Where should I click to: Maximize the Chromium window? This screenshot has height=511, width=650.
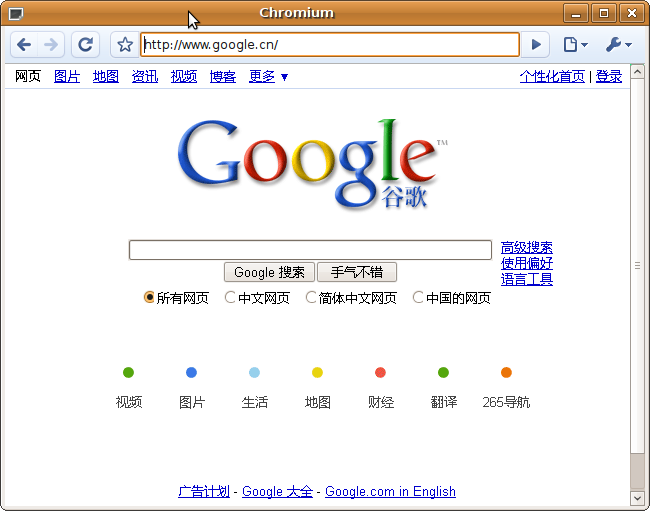[x=604, y=14]
